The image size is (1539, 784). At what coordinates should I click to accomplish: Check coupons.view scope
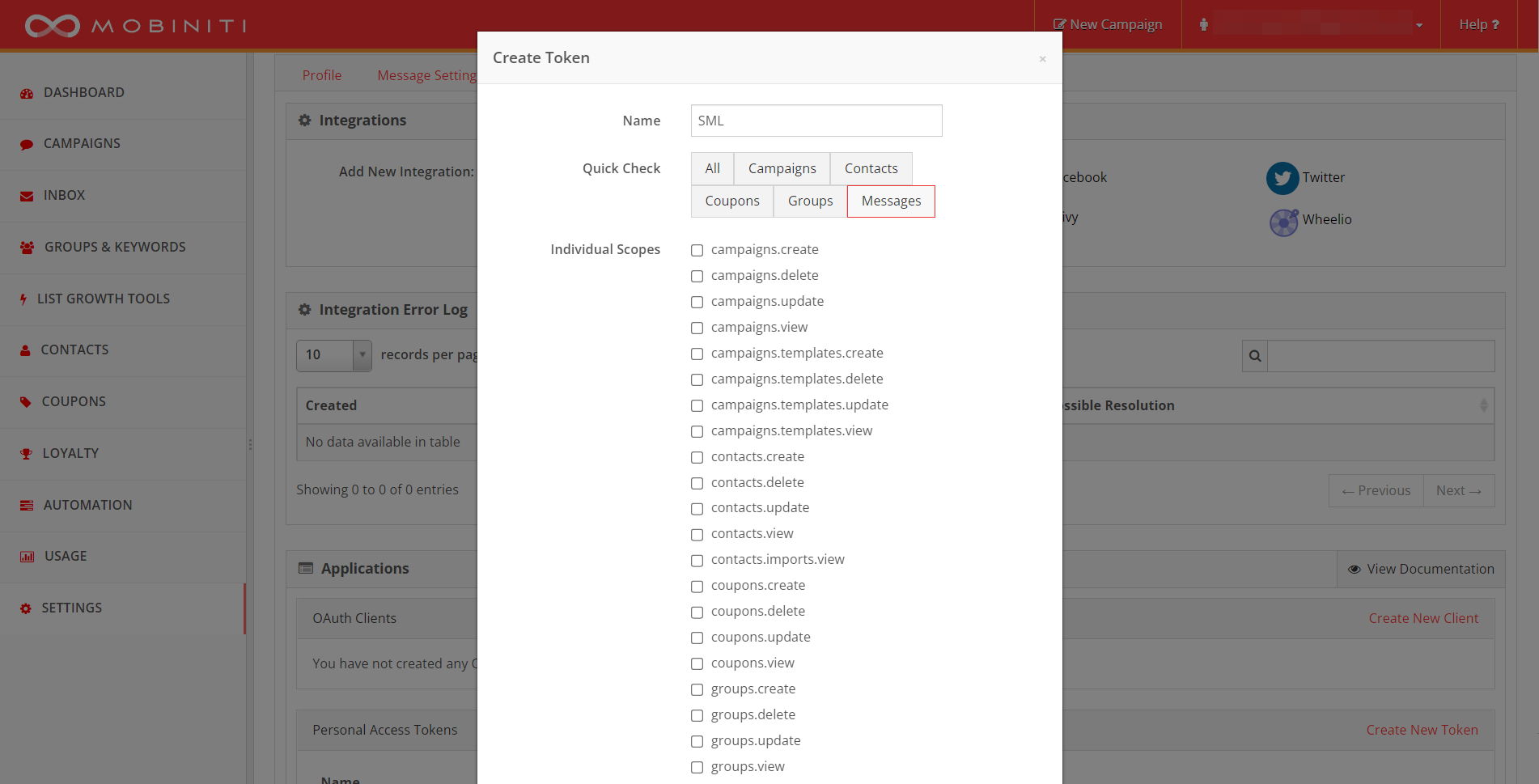(x=697, y=664)
